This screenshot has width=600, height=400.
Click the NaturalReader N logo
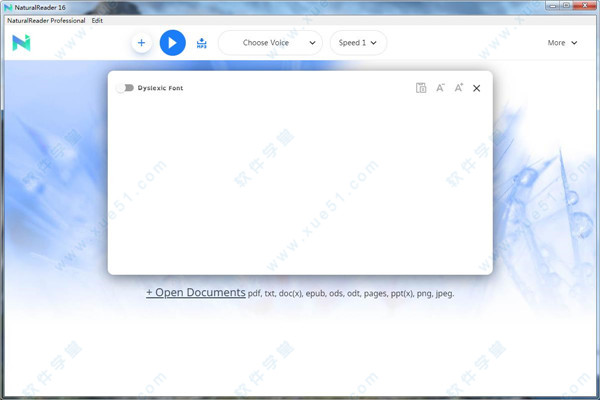coord(21,42)
